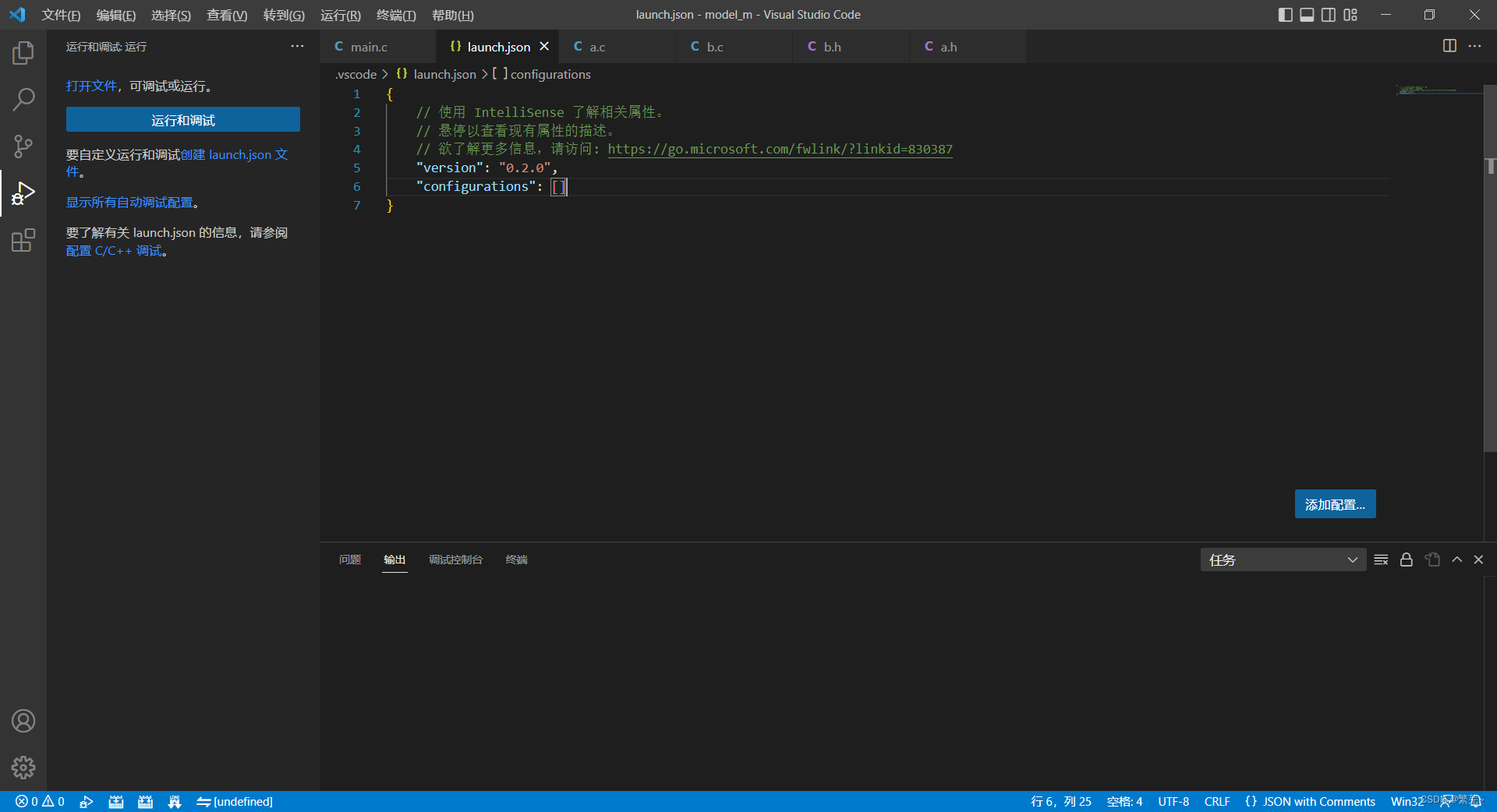Open the 帮助(H) menu
This screenshot has height=812, width=1497.
pos(452,15)
